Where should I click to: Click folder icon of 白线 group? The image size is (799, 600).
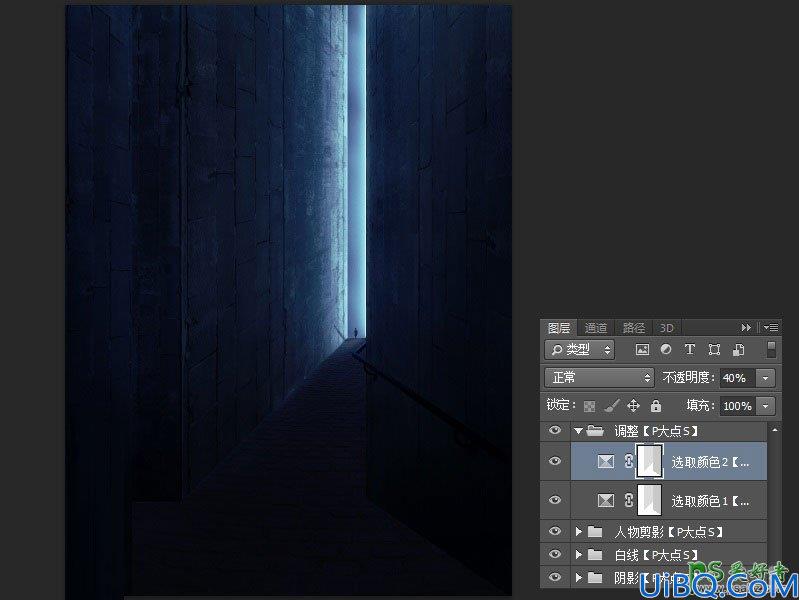point(595,554)
